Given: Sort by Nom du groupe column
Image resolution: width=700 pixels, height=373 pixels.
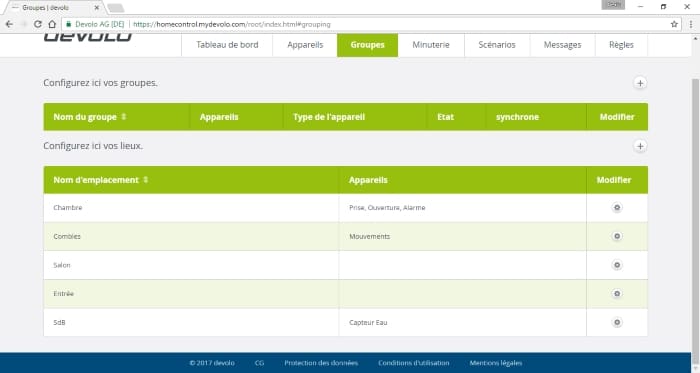Looking at the screenshot, I should pyautogui.click(x=124, y=116).
